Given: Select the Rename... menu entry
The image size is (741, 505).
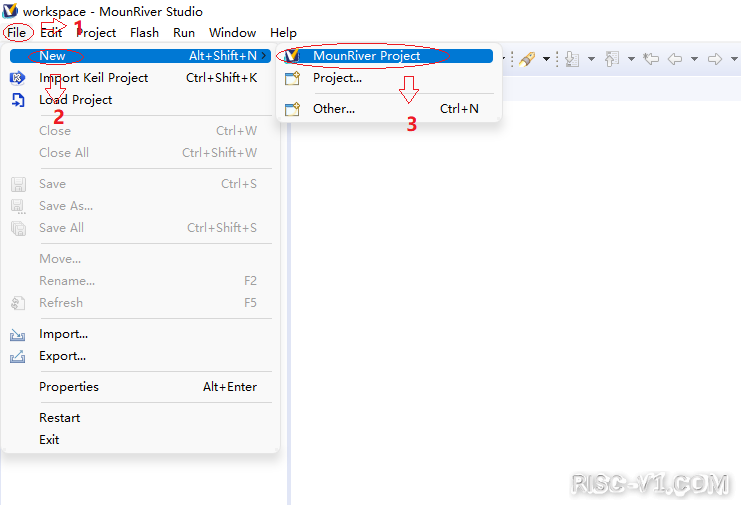Looking at the screenshot, I should [x=140, y=281].
